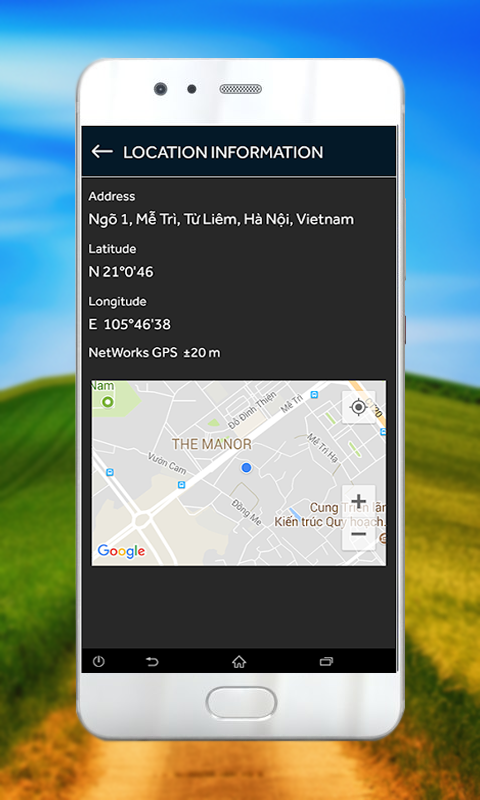The image size is (480, 800).
Task: Tap Kiến trúc Quy hoạch place label
Action: click(x=330, y=522)
